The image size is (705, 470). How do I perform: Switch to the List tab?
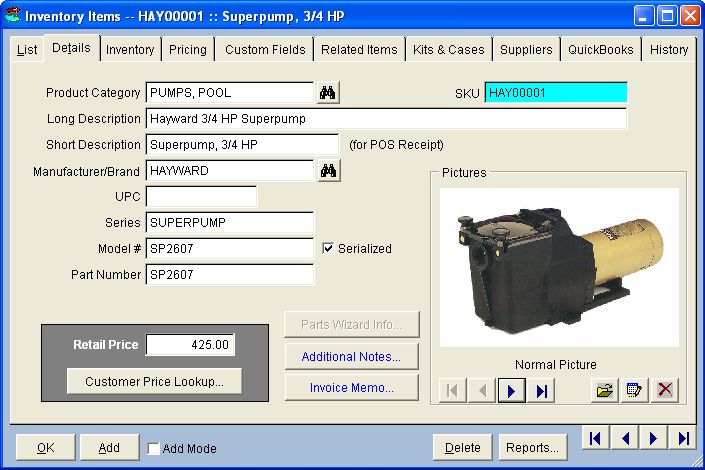(x=27, y=49)
